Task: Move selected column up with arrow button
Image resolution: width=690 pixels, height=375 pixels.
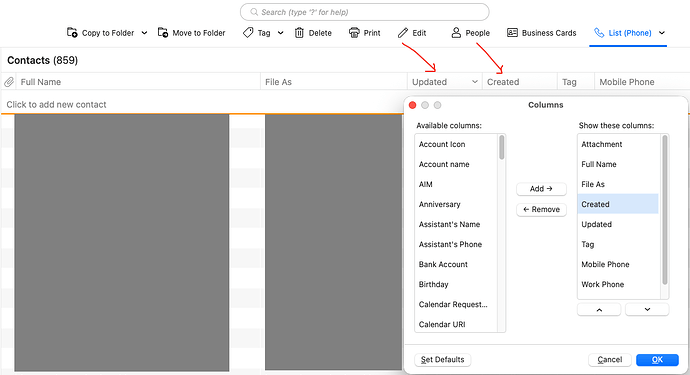Action: click(599, 309)
